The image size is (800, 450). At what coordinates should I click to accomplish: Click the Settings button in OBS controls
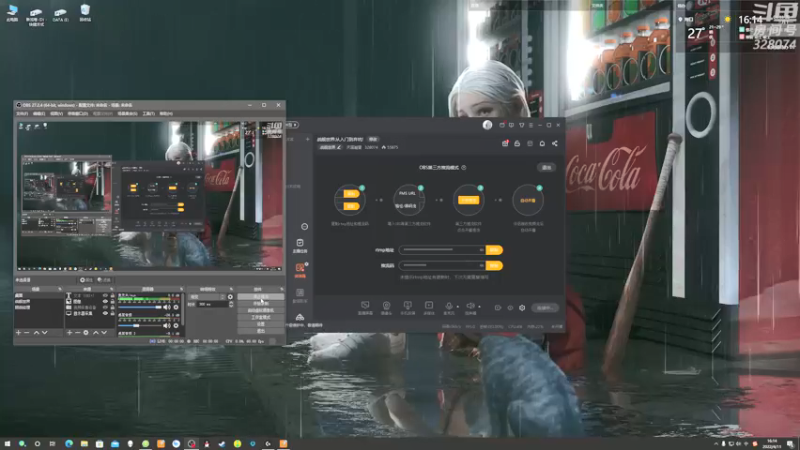[x=260, y=324]
